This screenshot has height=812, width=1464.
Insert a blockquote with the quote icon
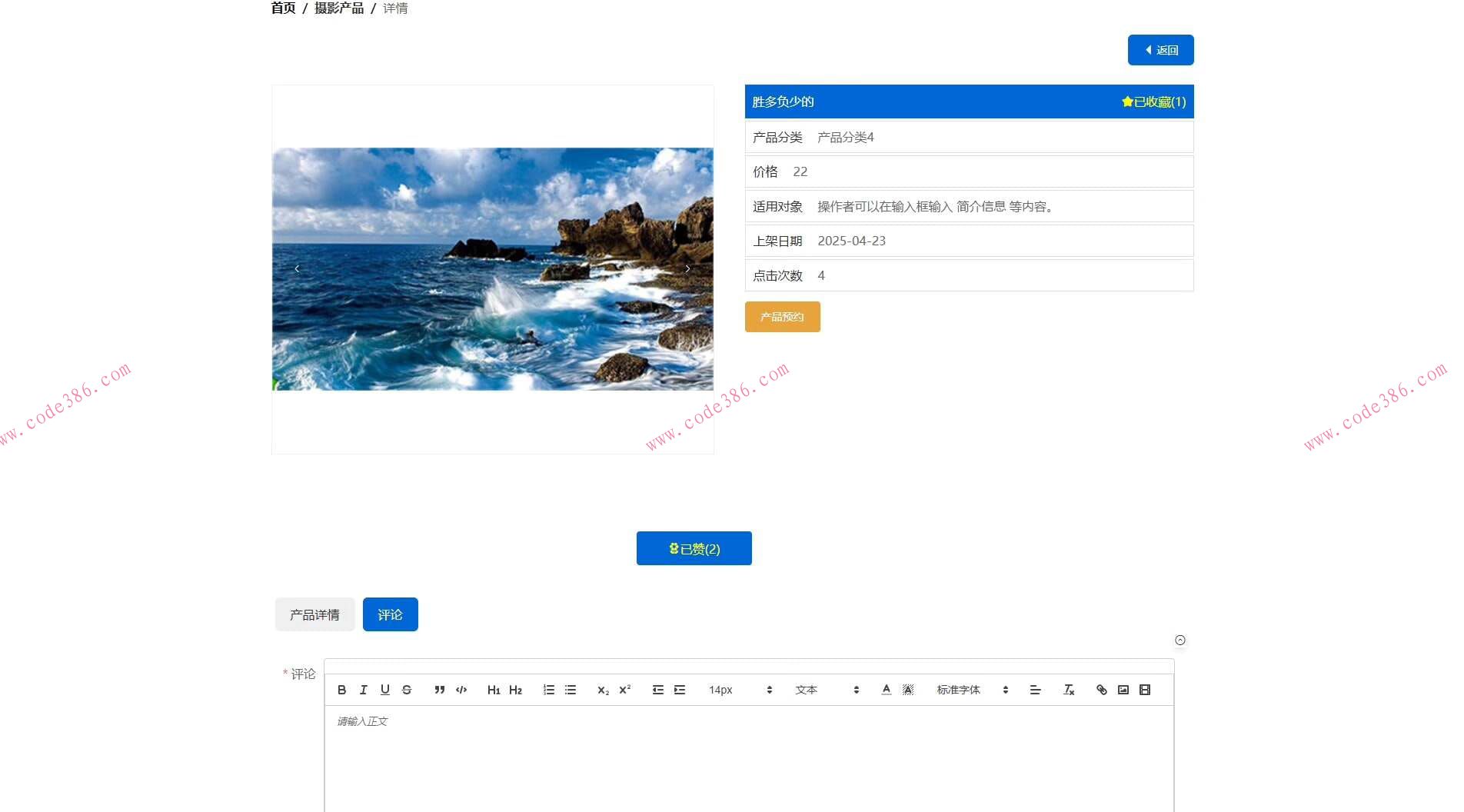click(x=440, y=690)
